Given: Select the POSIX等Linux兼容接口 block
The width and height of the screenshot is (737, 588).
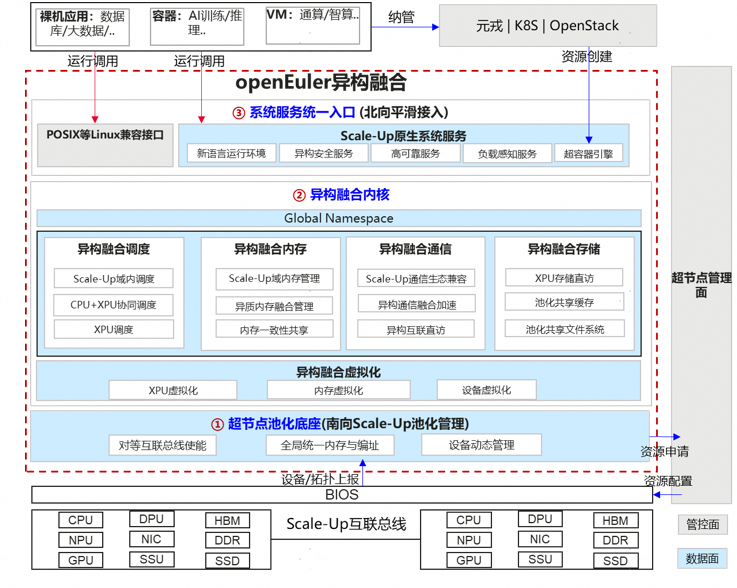Looking at the screenshot, I should [x=104, y=134].
